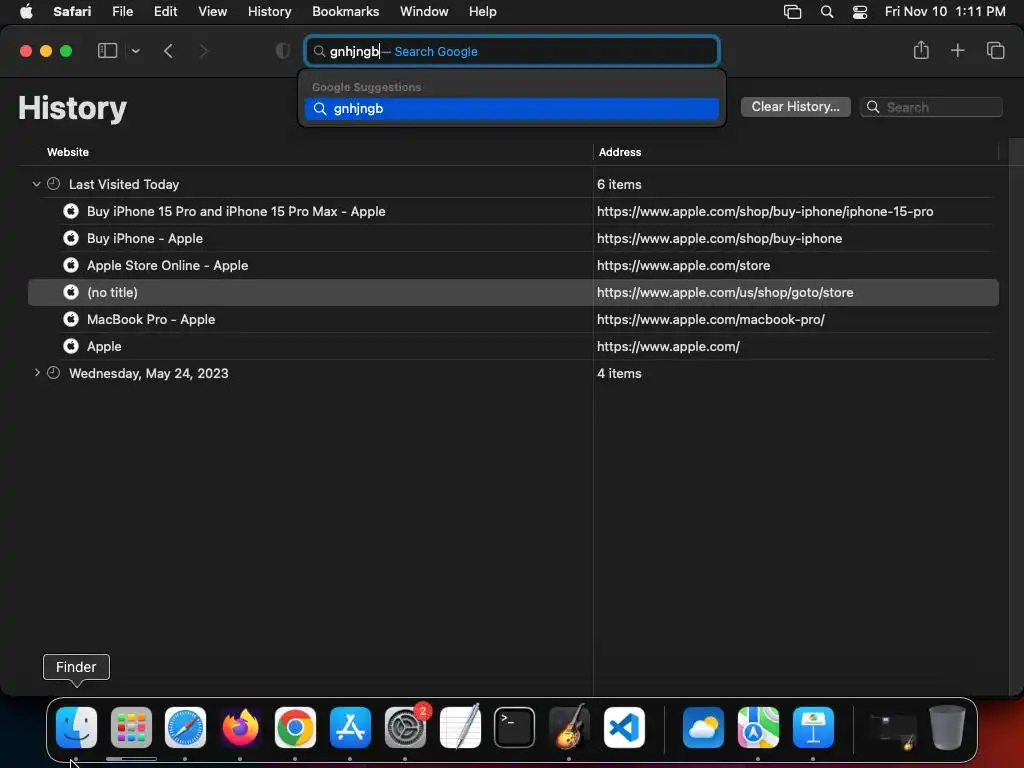Click the Website column header
This screenshot has width=1024, height=768.
pos(68,152)
